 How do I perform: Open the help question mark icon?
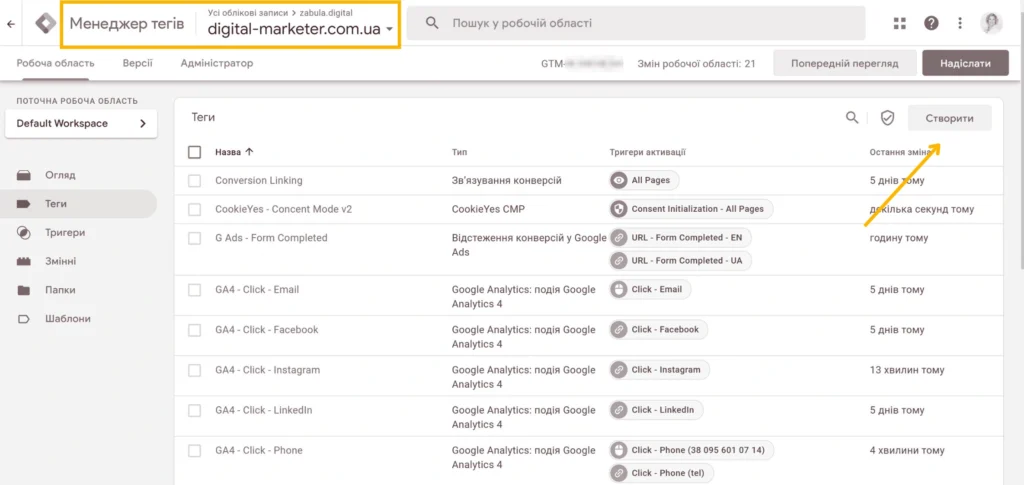931,23
